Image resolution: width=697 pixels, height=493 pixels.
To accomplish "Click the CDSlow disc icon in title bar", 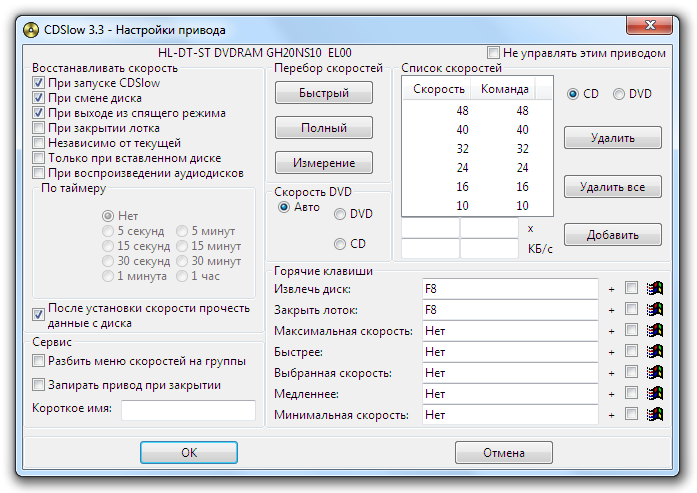I will pyautogui.click(x=31, y=30).
